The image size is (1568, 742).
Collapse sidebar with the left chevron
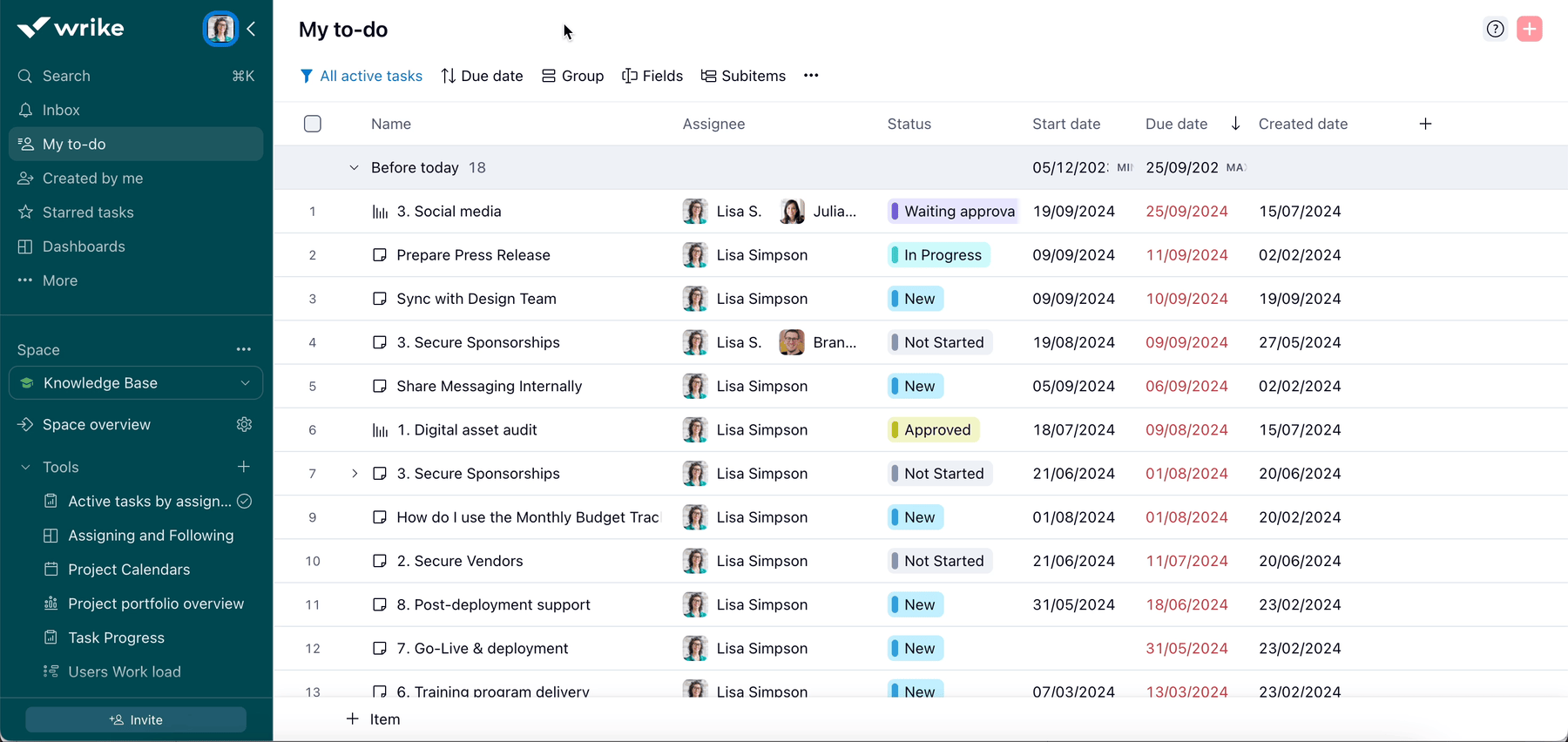pos(251,29)
